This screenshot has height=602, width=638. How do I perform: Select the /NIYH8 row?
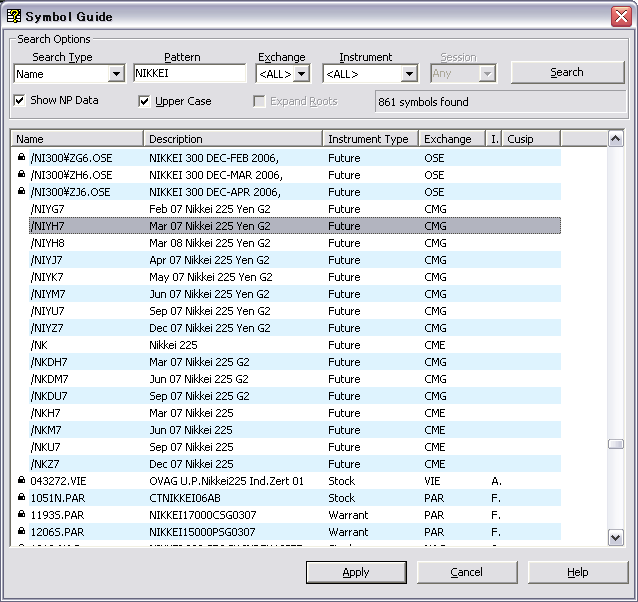[295, 243]
